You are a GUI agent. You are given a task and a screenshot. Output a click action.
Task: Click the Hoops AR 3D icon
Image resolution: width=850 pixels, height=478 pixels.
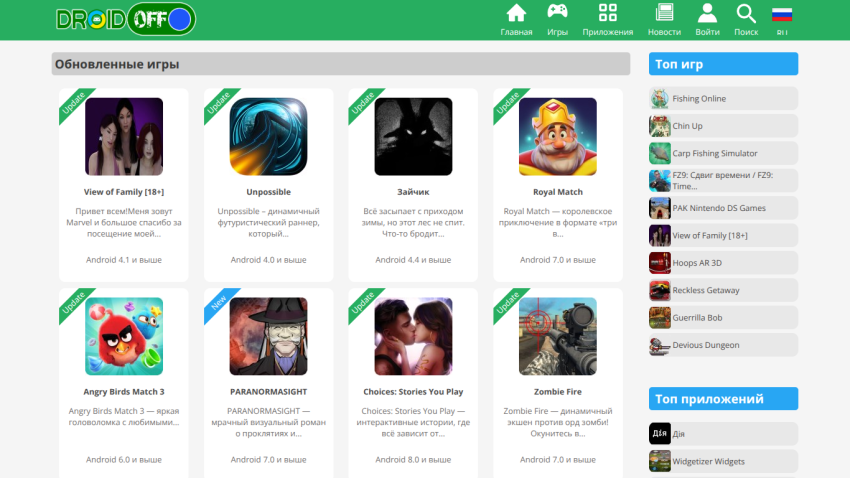[x=660, y=263]
